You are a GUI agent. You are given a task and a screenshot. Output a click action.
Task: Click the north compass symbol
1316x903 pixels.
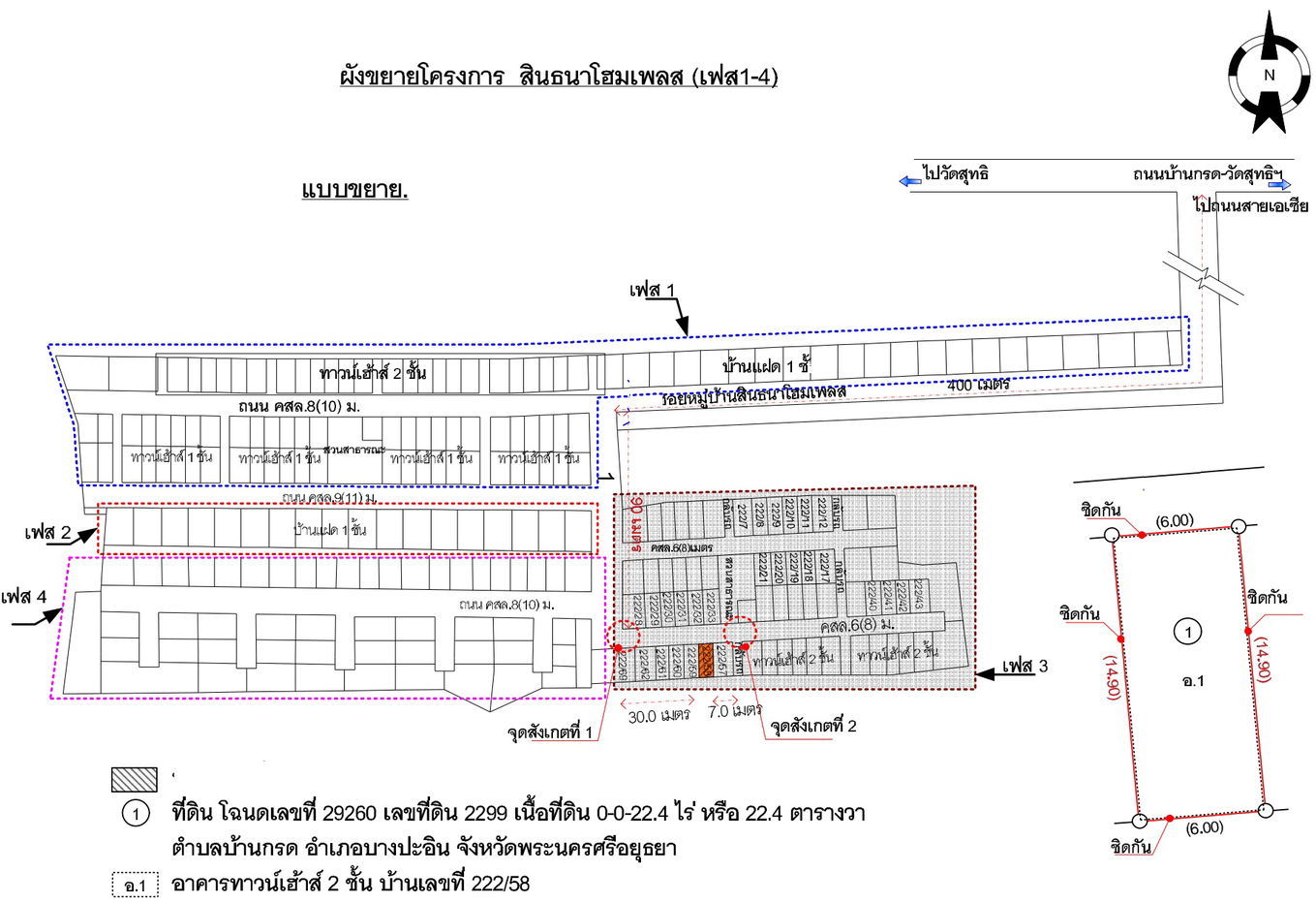[1269, 73]
